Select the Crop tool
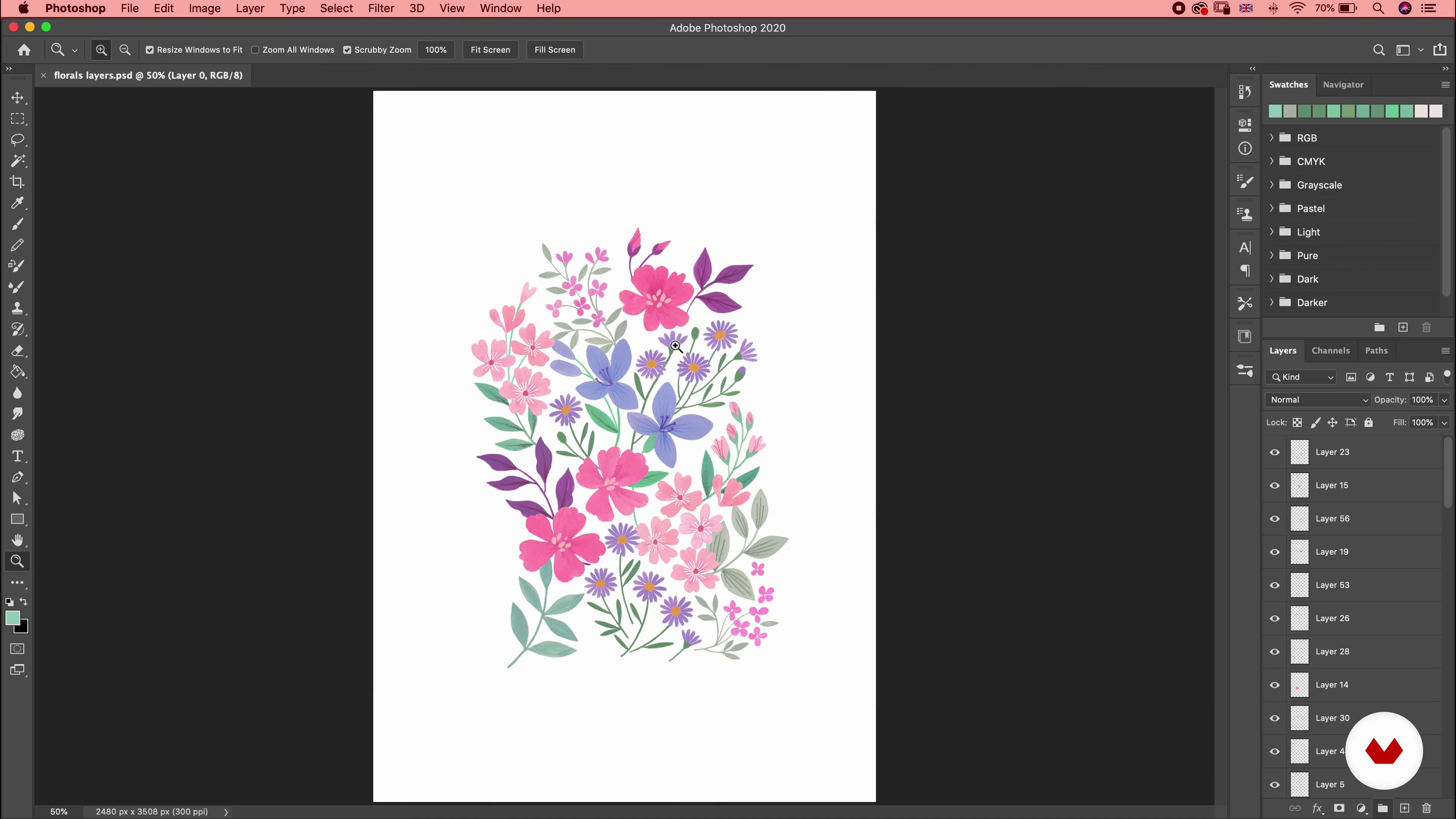Viewport: 1456px width, 819px height. click(17, 182)
